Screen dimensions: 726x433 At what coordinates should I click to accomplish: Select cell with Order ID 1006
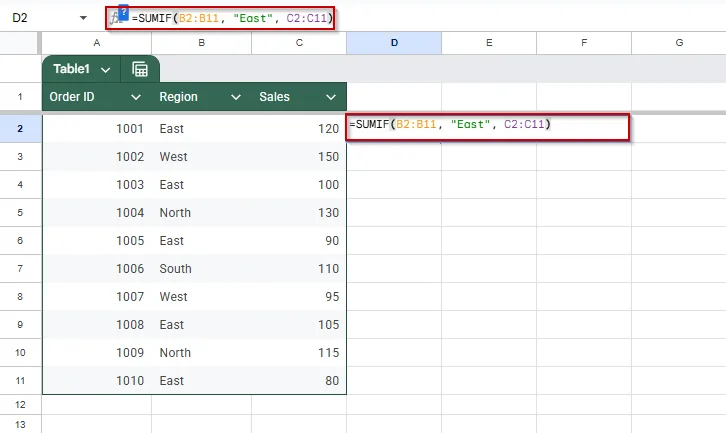coord(97,269)
